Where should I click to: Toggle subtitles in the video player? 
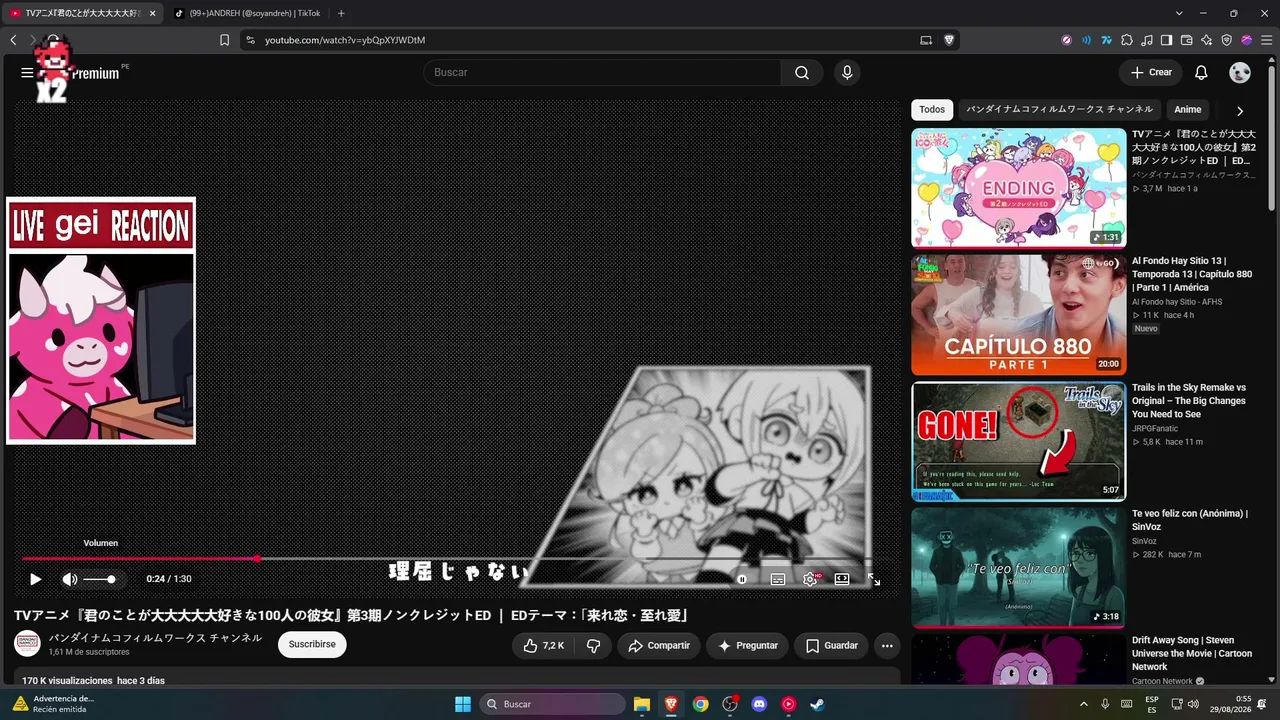777,579
